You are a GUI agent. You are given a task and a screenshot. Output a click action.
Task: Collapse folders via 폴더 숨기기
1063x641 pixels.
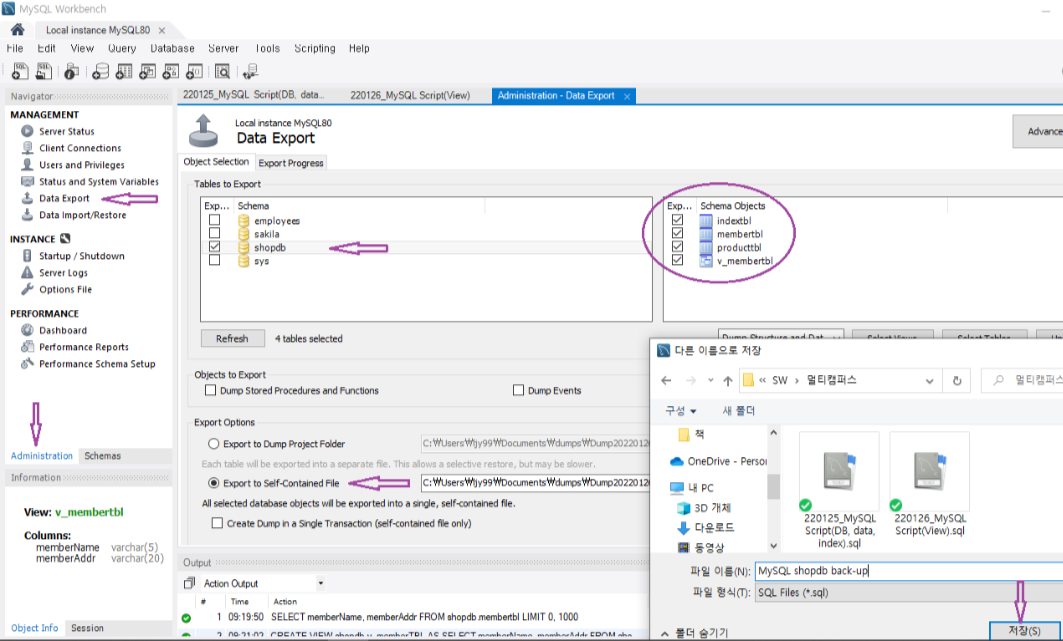[694, 633]
